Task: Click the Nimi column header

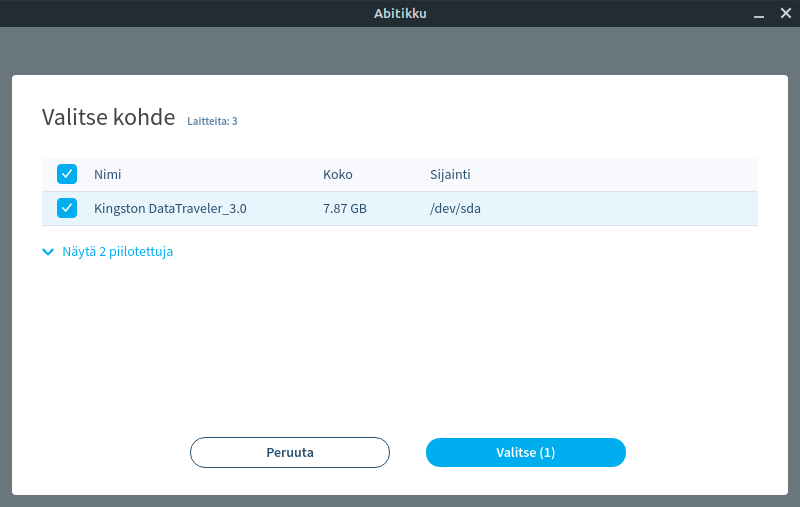Action: coord(107,175)
